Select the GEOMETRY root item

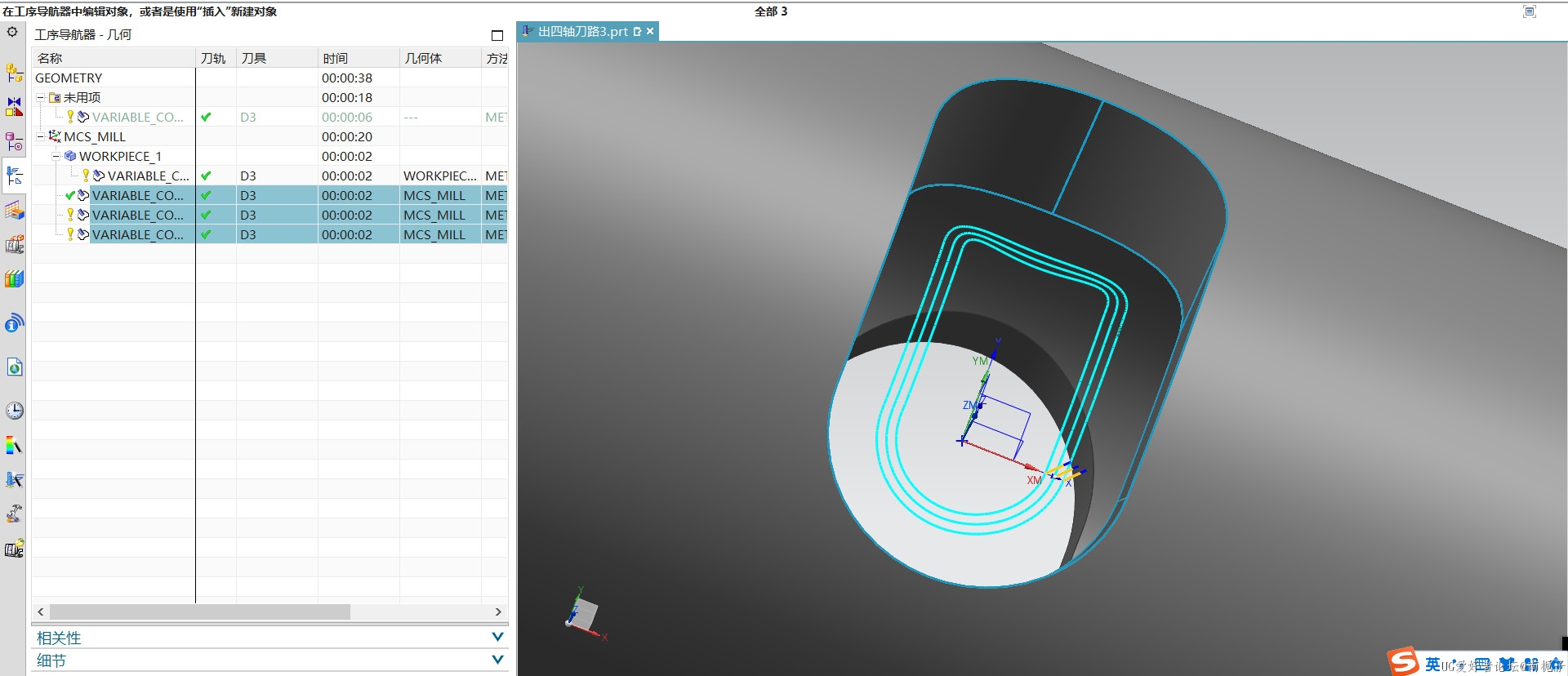(69, 78)
